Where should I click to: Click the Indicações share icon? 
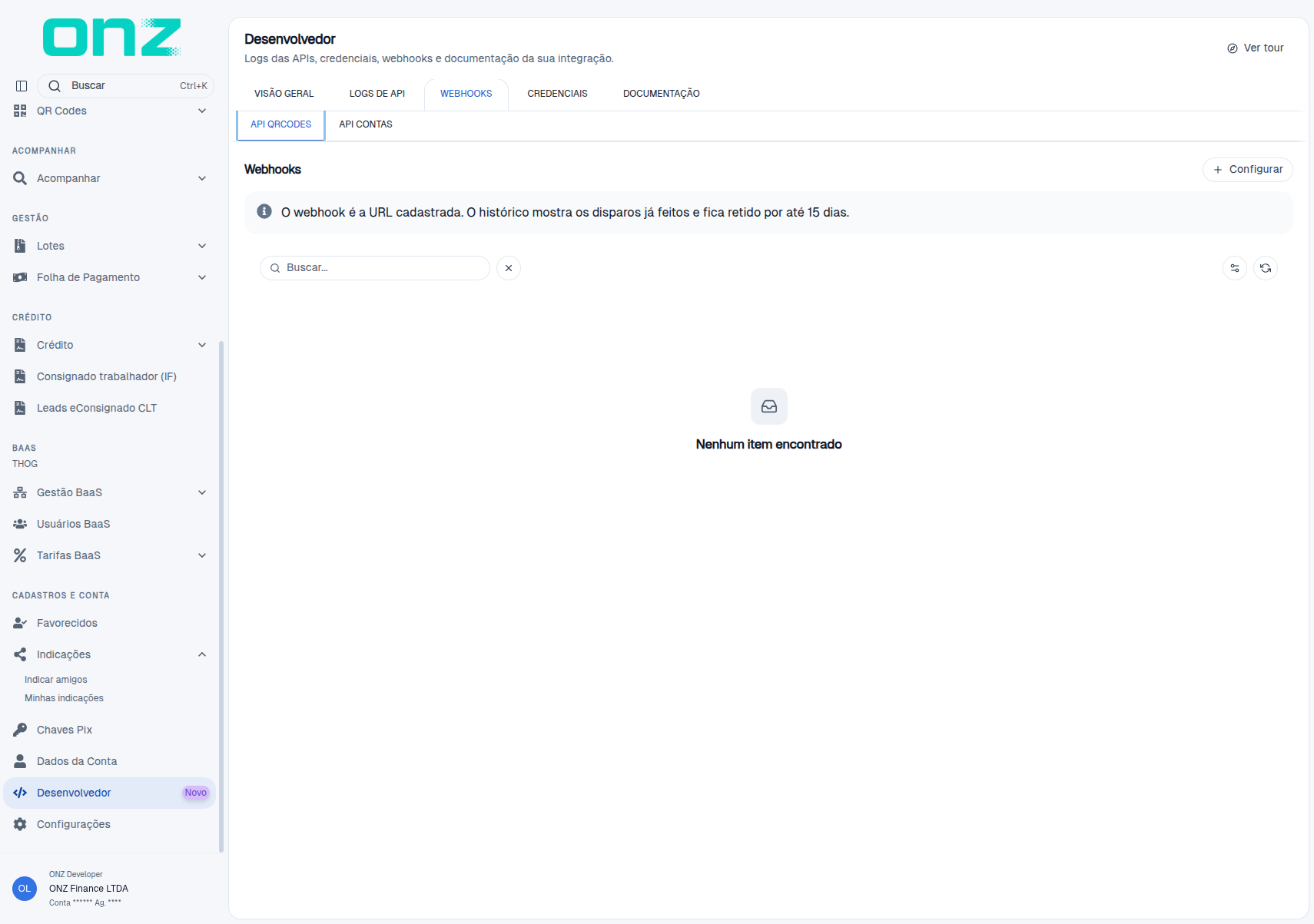pyautogui.click(x=20, y=654)
